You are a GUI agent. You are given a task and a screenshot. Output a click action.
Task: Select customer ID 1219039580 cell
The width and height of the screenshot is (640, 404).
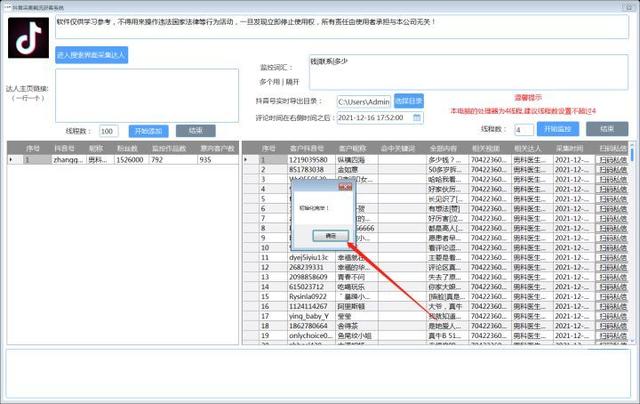click(312, 160)
